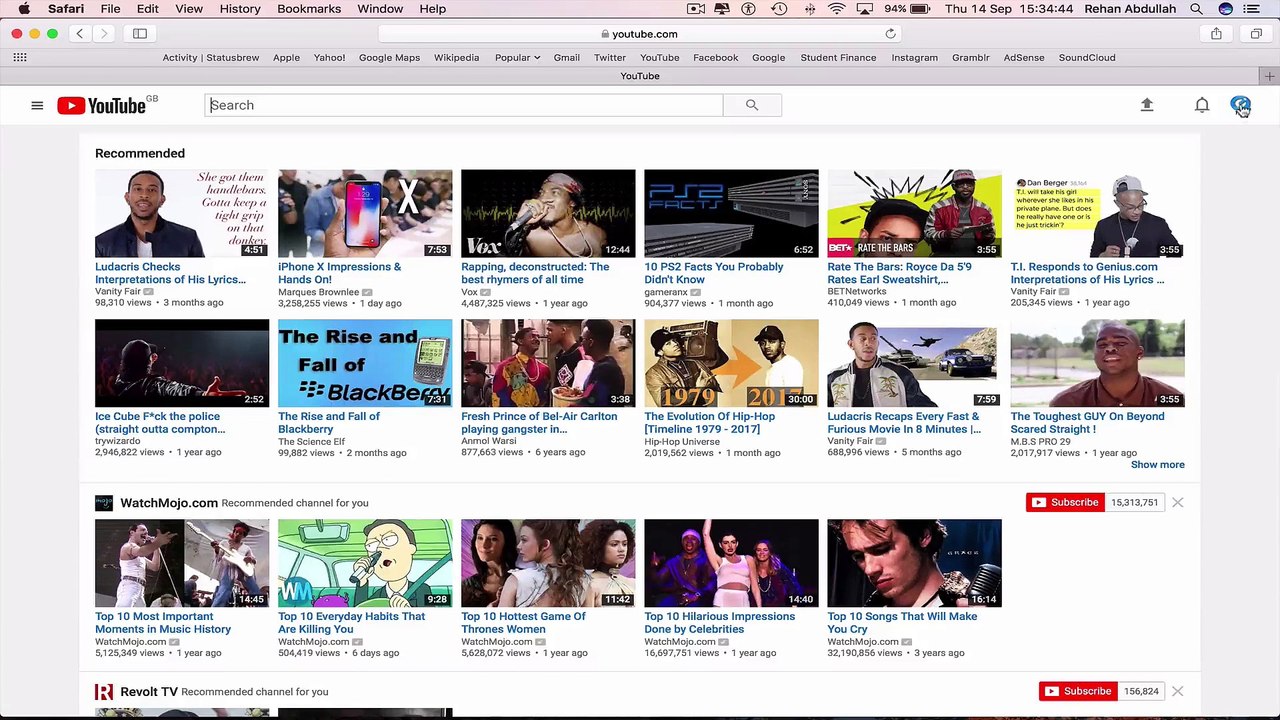Open the SoundCloud bookmark
Viewport: 1280px width, 720px height.
tap(1087, 58)
